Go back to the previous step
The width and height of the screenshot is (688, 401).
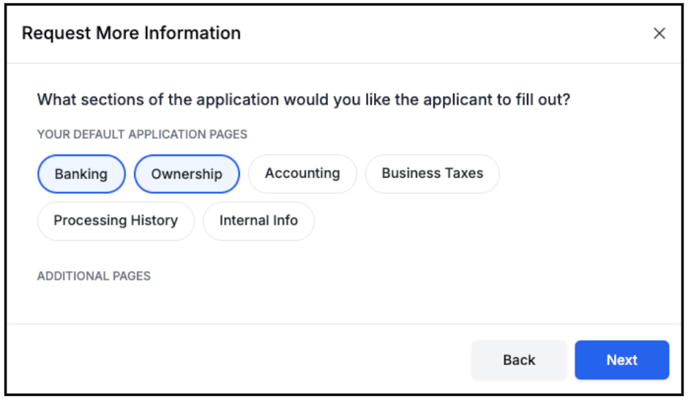point(519,360)
